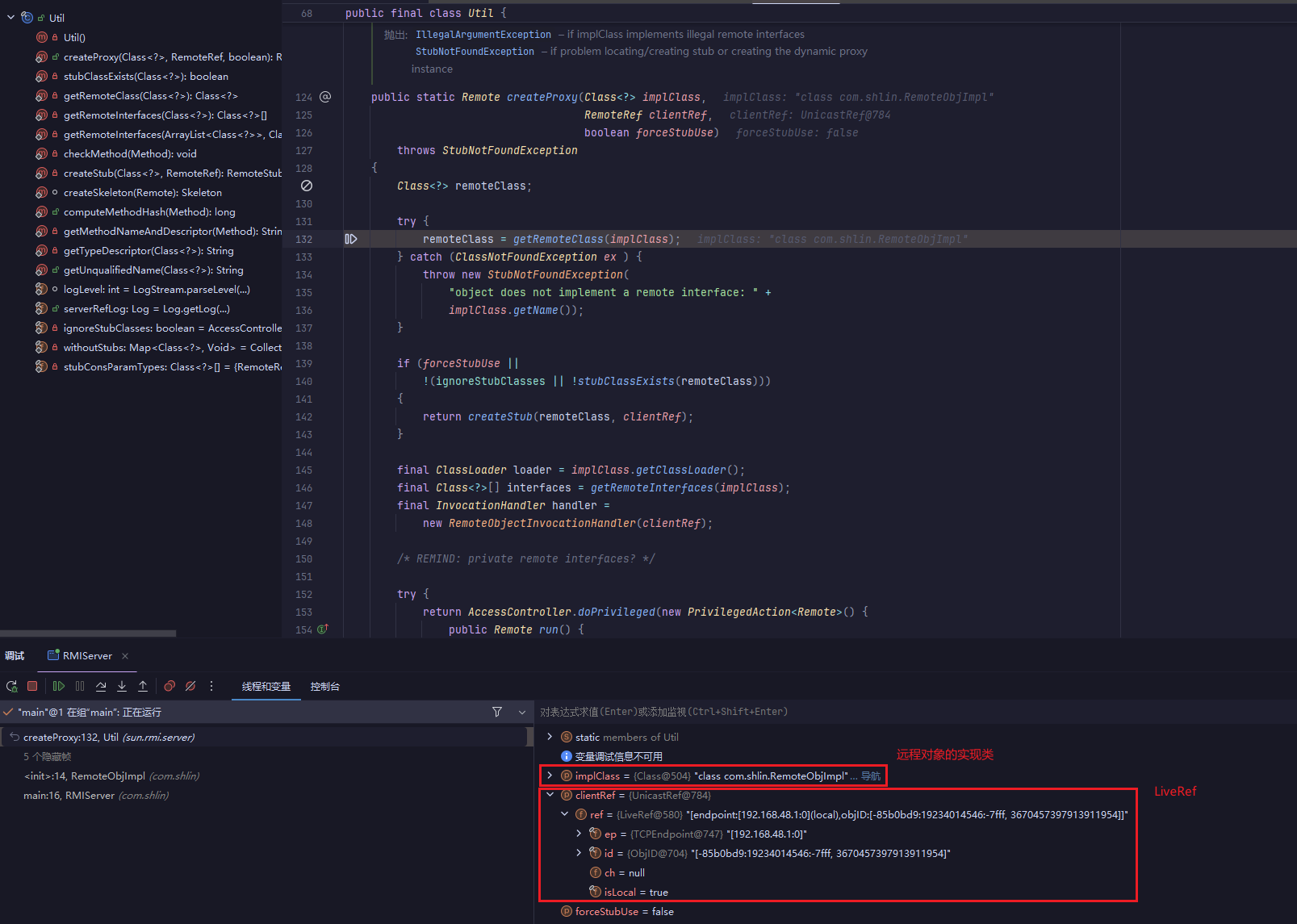Switch to the 控制台 tab
Image resolution: width=1297 pixels, height=924 pixels.
coord(325,687)
